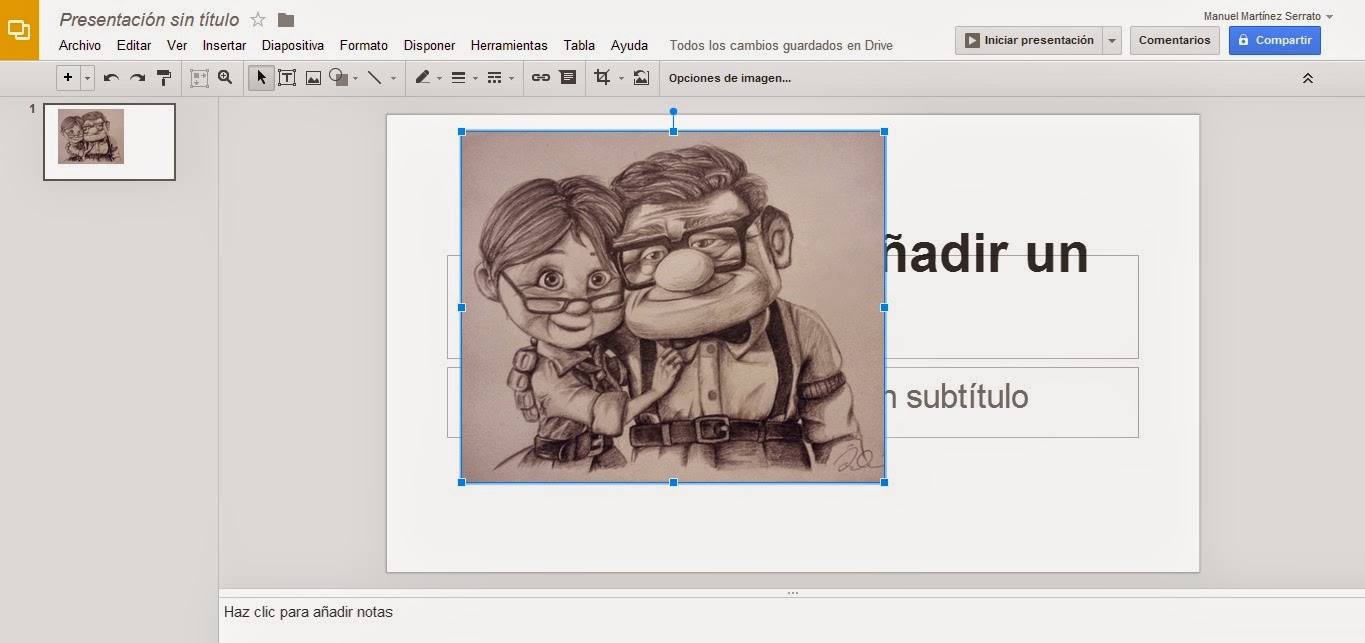Open the Ver menu

click(x=177, y=45)
